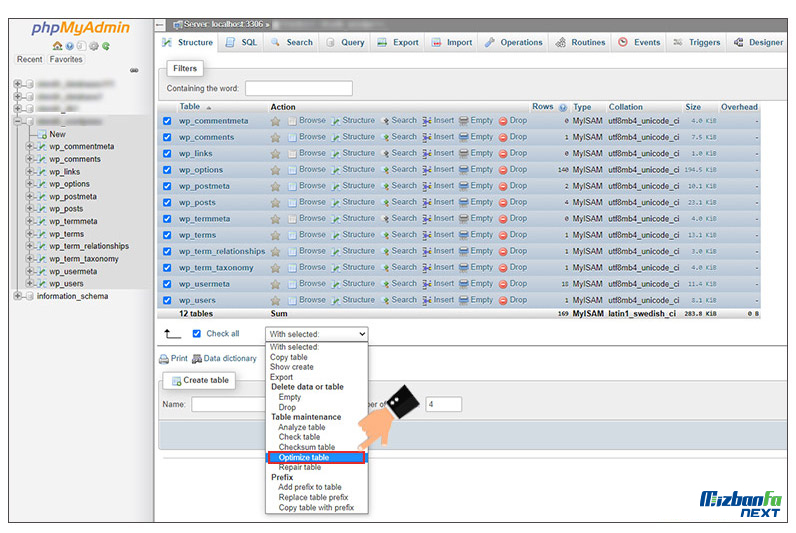Insert into wp_postmeta table

click(x=438, y=186)
